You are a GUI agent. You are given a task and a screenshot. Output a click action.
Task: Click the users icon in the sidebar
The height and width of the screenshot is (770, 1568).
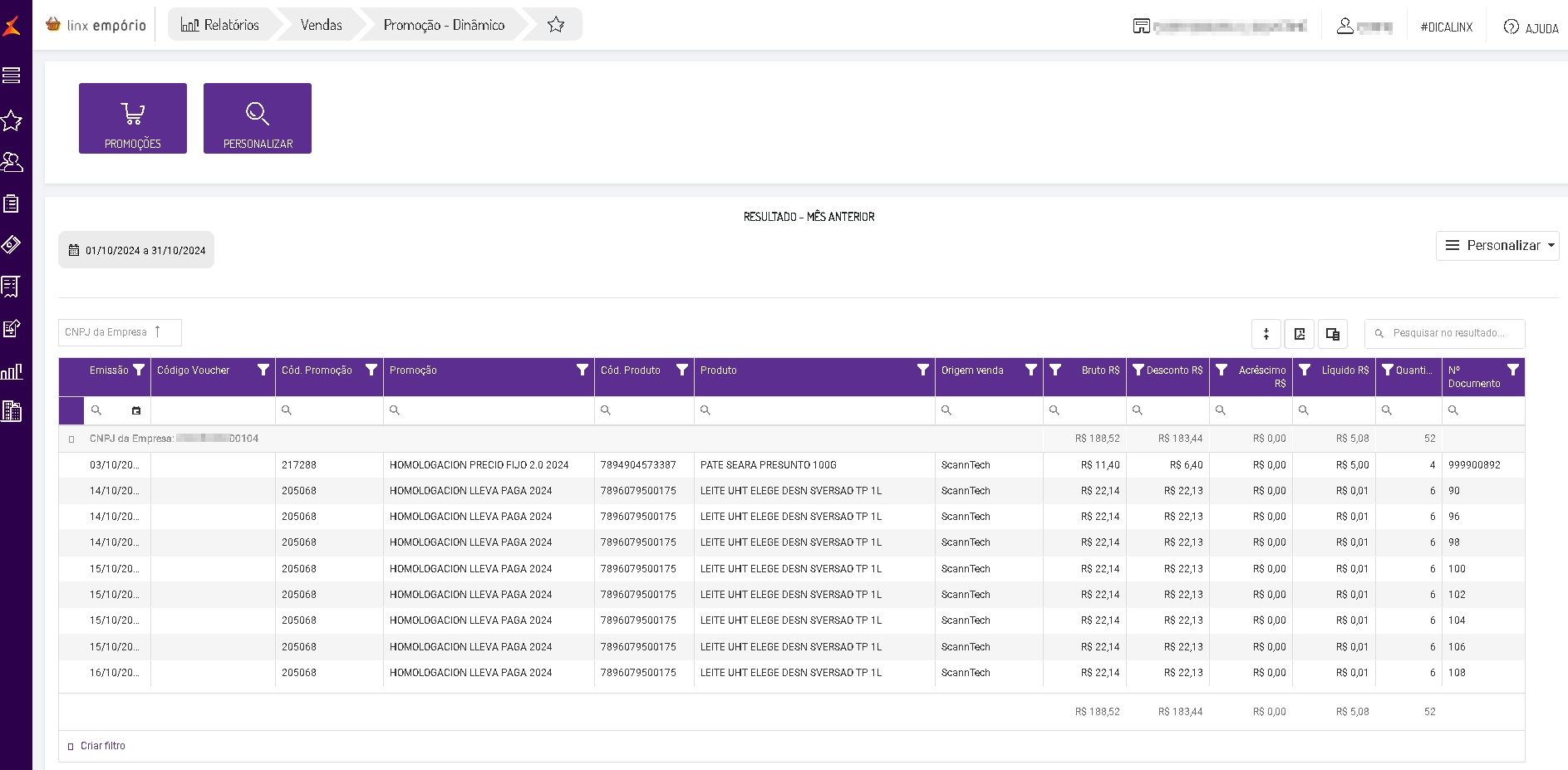point(12,162)
